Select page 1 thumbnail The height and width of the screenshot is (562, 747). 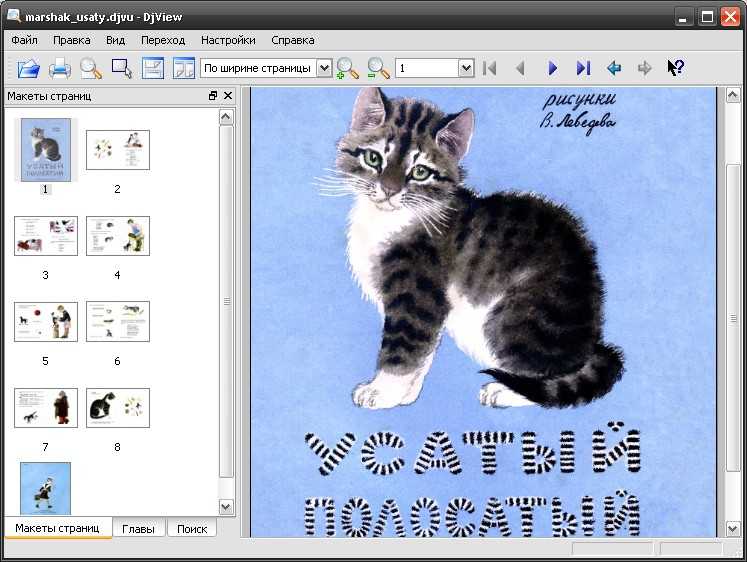(46, 150)
